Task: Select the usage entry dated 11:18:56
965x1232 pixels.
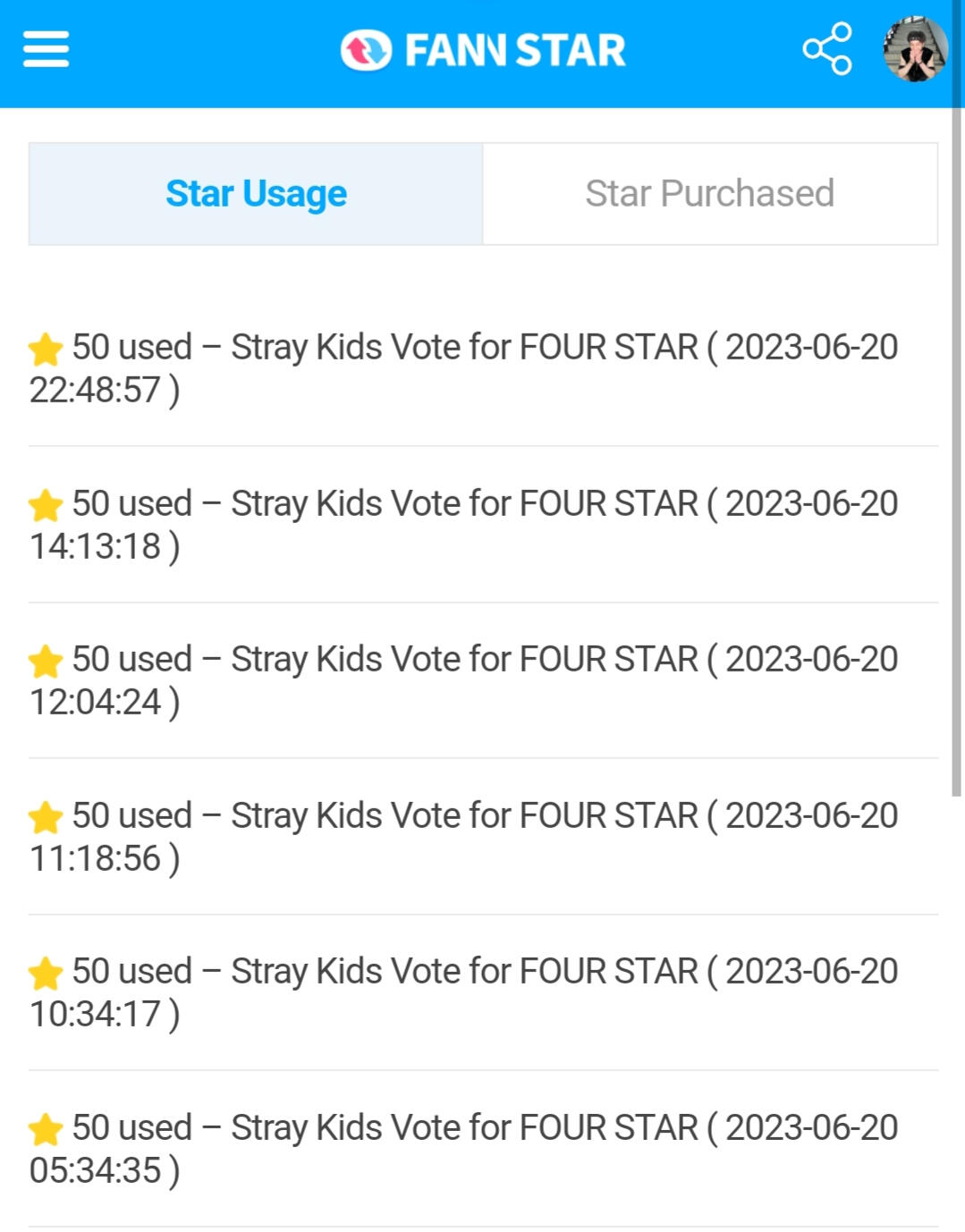Action: click(x=483, y=837)
